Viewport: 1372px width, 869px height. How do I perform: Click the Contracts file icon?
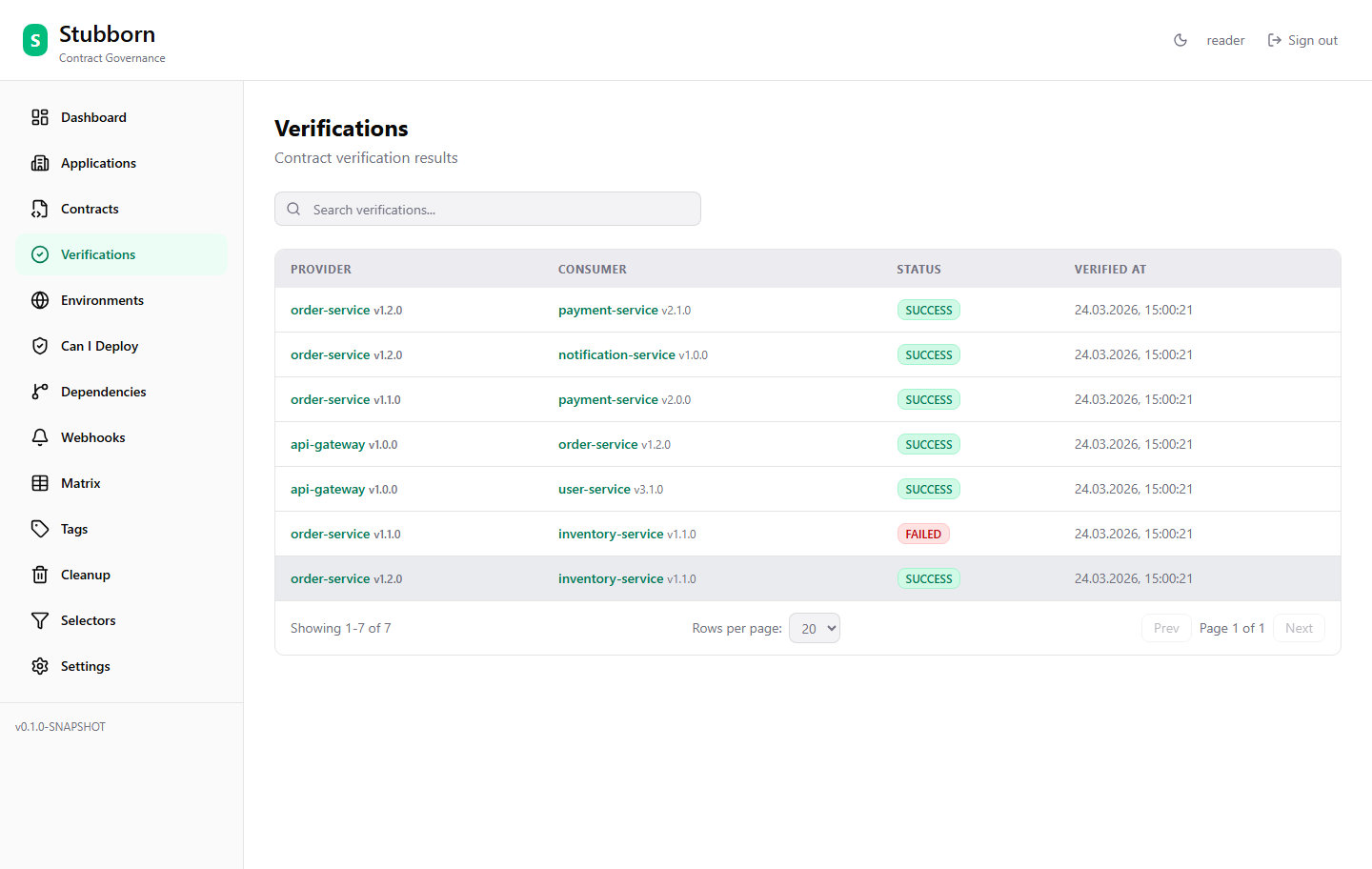[40, 209]
